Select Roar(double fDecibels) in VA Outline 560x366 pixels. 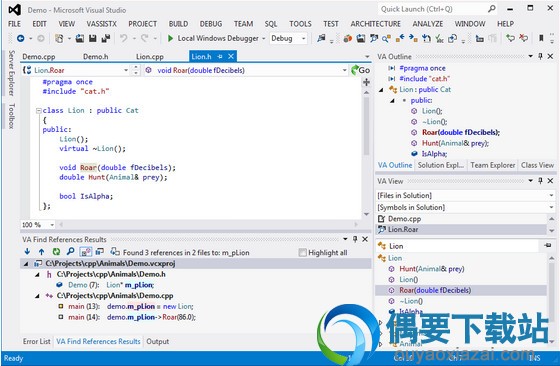[x=461, y=132]
